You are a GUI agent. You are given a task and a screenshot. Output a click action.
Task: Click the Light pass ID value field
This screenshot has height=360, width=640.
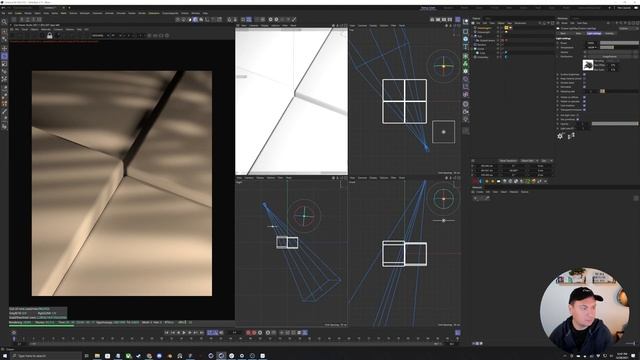[583, 128]
